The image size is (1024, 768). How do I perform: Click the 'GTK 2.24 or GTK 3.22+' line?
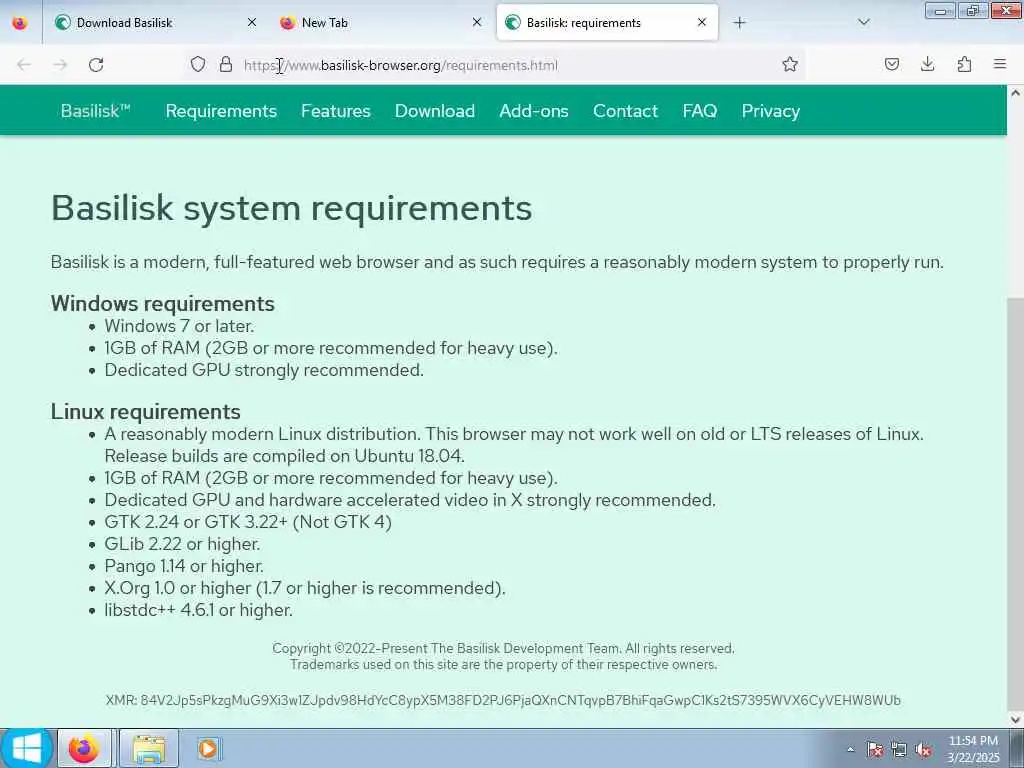248,522
